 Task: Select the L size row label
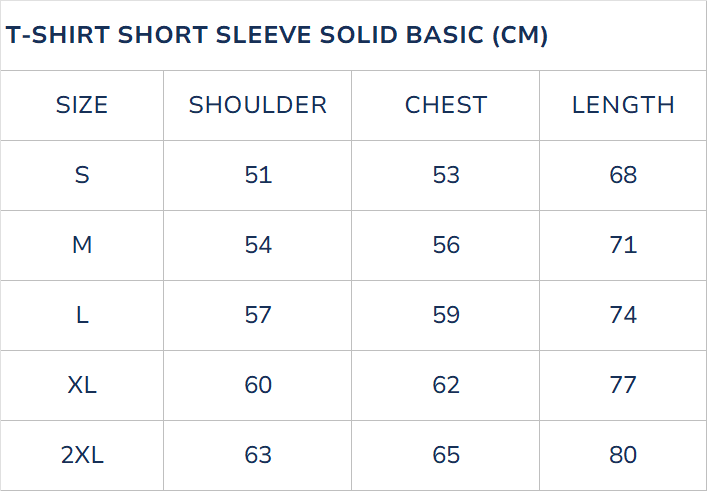point(82,315)
